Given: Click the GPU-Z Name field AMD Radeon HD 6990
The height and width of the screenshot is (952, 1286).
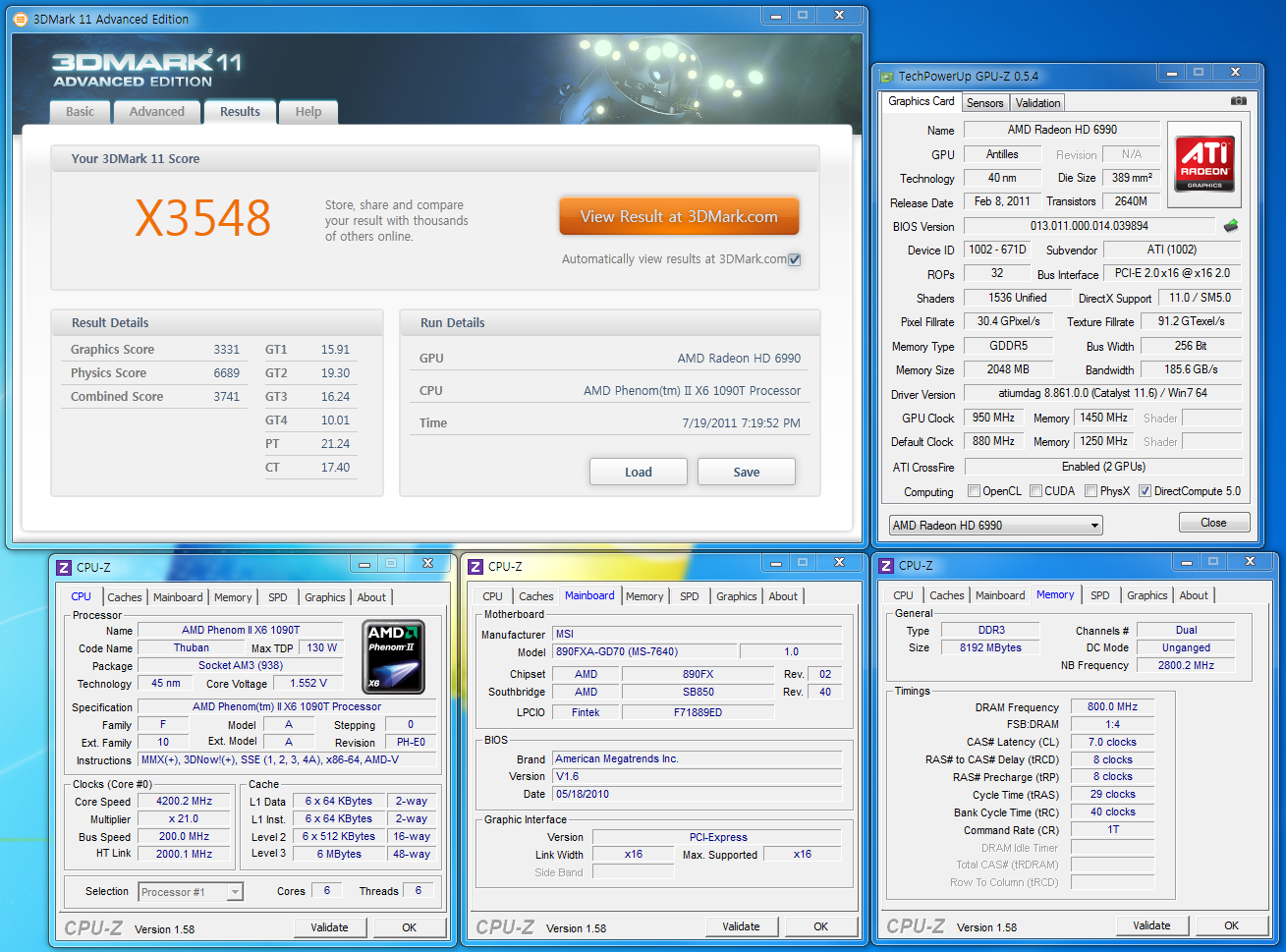Looking at the screenshot, I should (x=1062, y=130).
